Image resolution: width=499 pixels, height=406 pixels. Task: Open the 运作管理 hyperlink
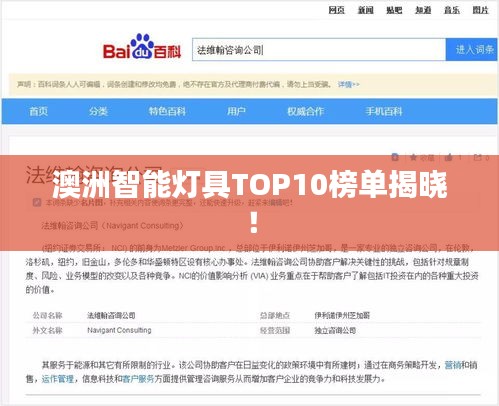point(57,379)
